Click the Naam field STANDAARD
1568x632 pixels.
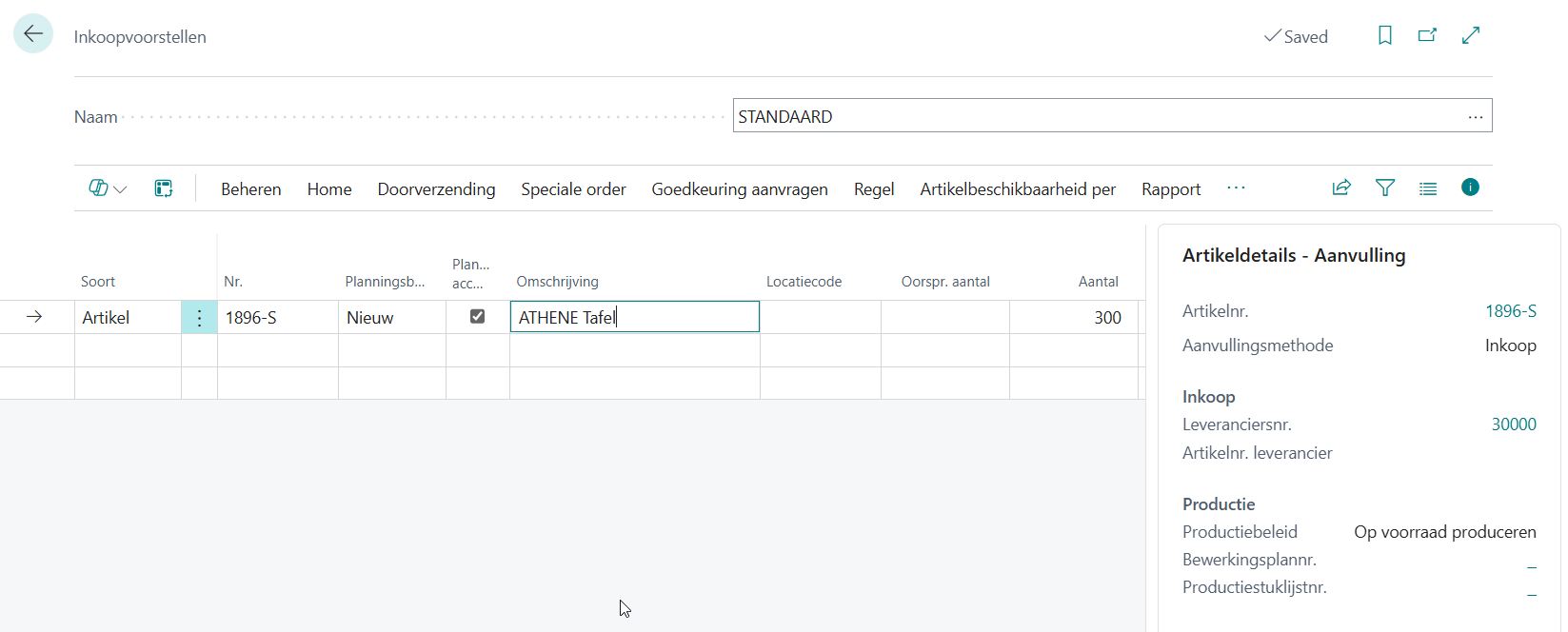click(1112, 116)
